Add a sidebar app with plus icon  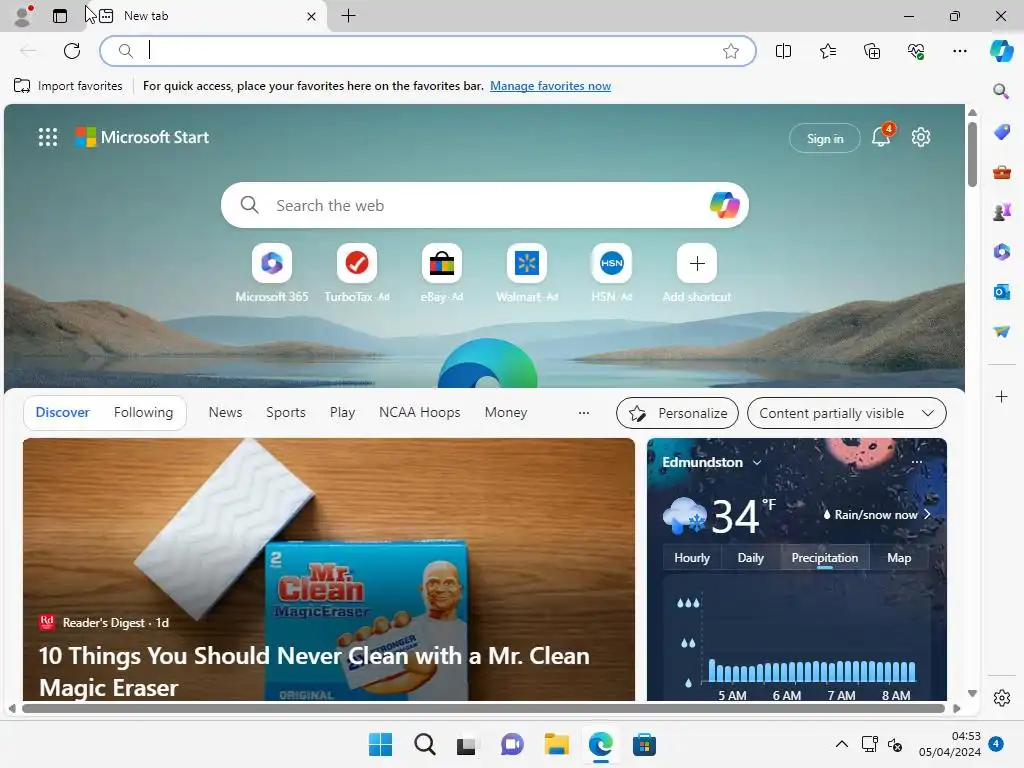[1001, 396]
